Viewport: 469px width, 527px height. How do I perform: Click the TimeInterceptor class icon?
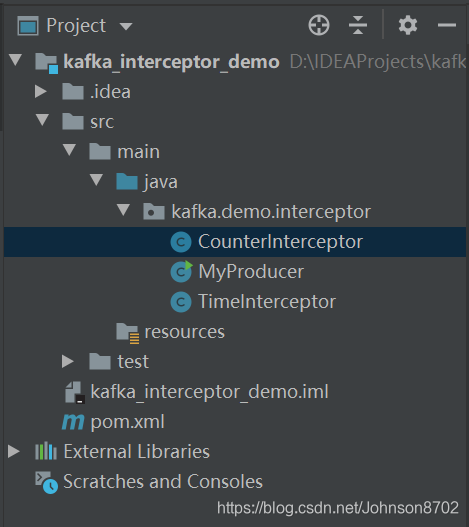click(181, 301)
